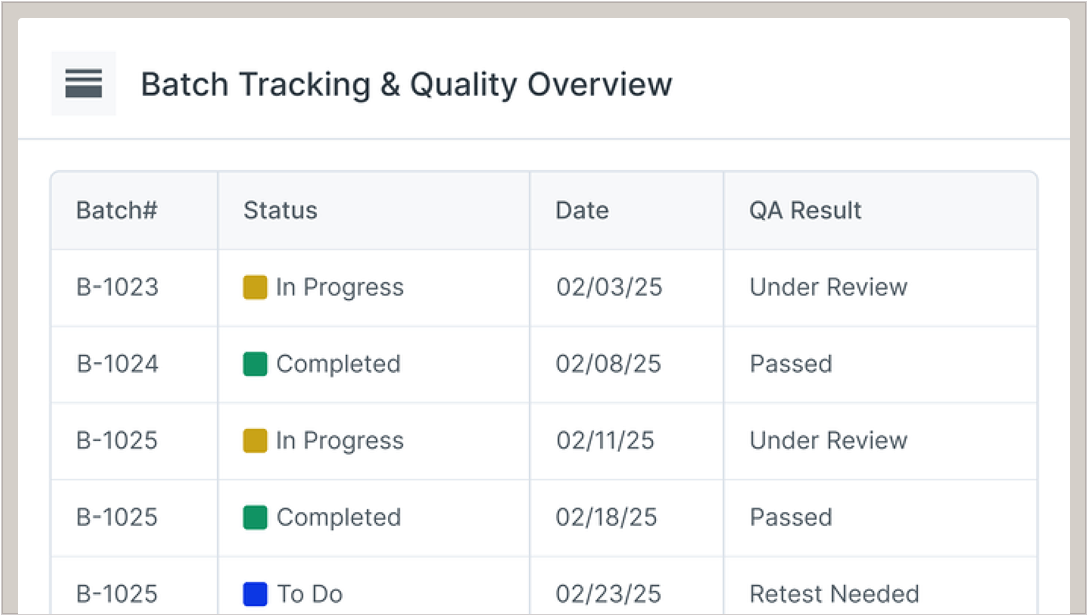Click the date 02/08/25 cell
Viewport: 1087px width, 615px height.
click(609, 364)
